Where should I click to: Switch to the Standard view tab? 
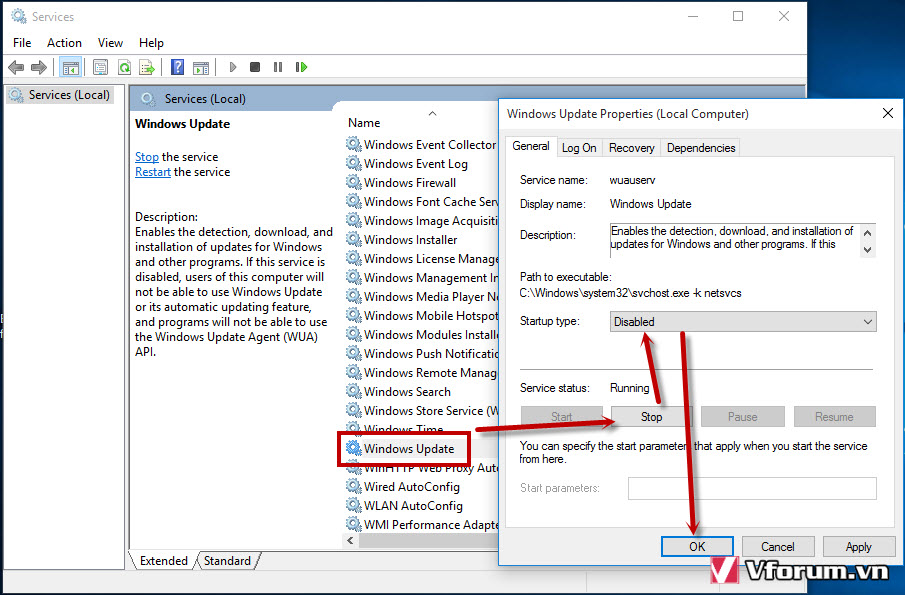227,560
